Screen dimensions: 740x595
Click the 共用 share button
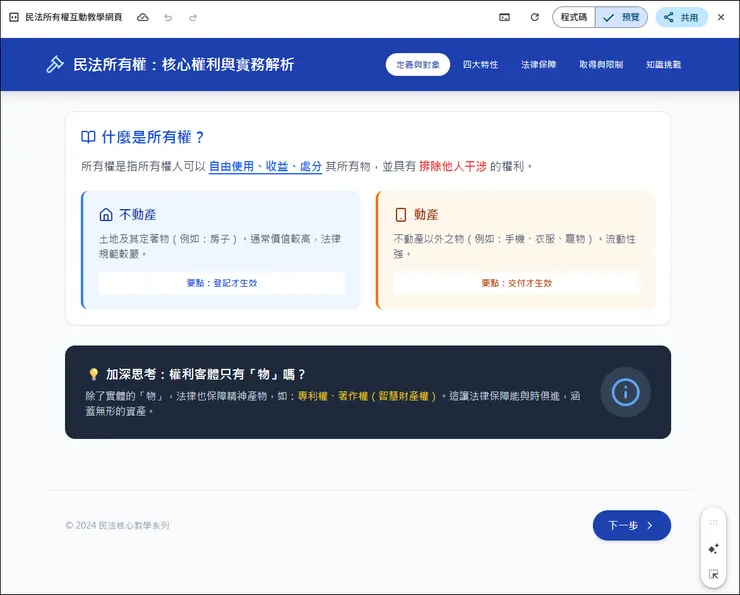681,17
